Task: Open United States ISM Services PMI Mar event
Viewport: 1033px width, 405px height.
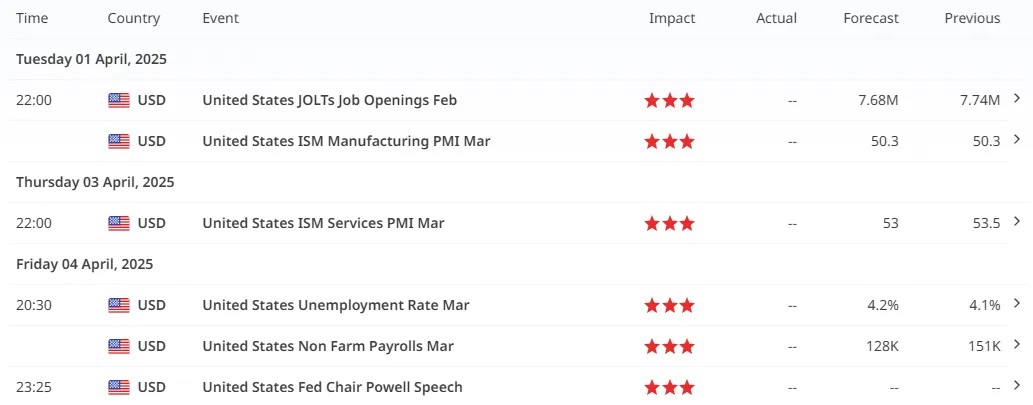Action: (323, 223)
